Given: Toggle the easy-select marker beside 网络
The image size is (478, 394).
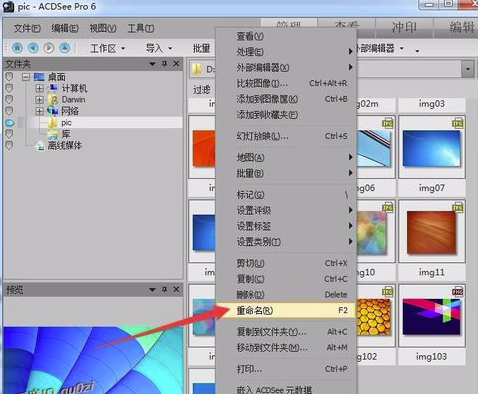Looking at the screenshot, I should 9,111.
